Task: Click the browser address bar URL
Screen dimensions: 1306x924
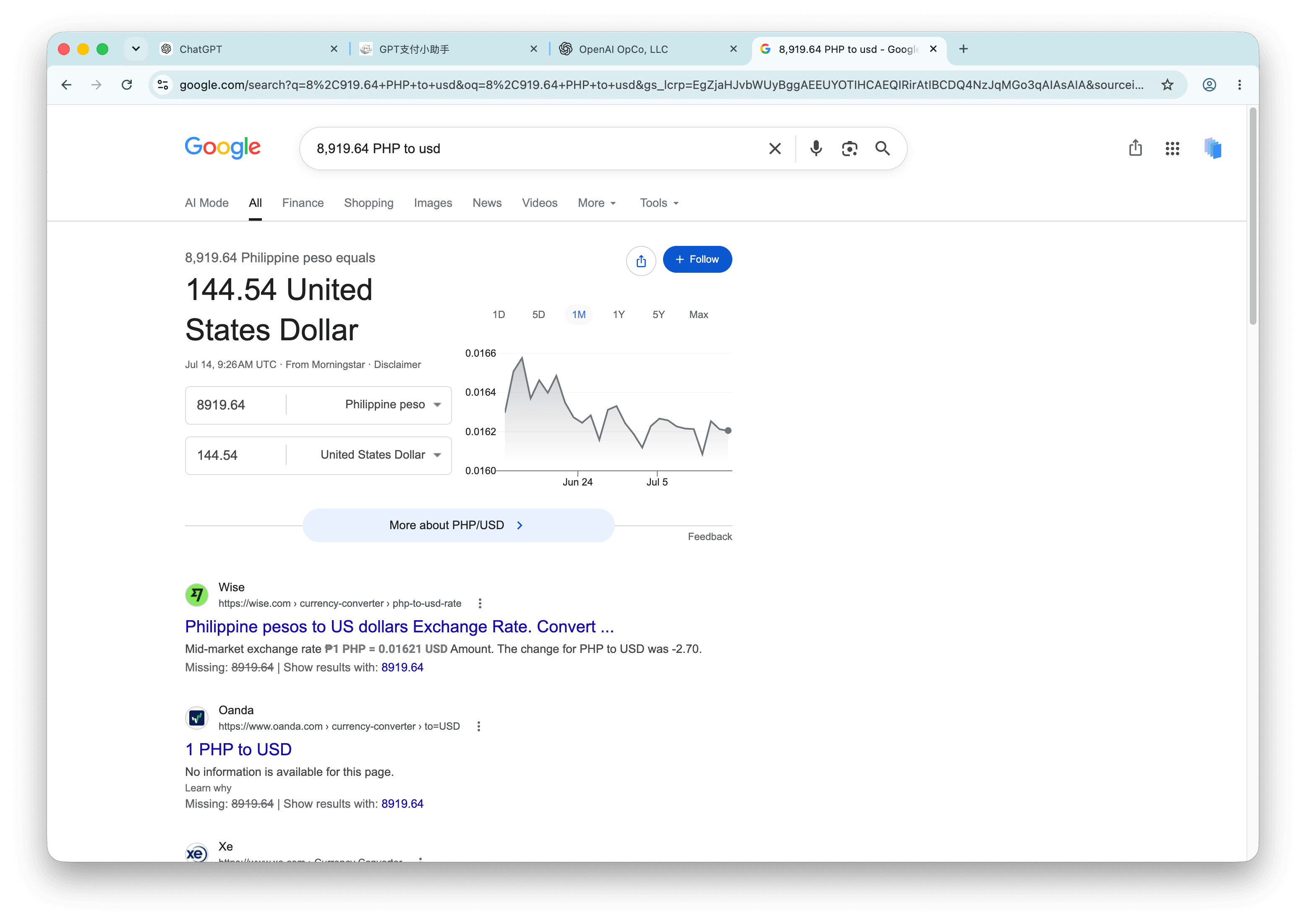Action: coord(661,85)
